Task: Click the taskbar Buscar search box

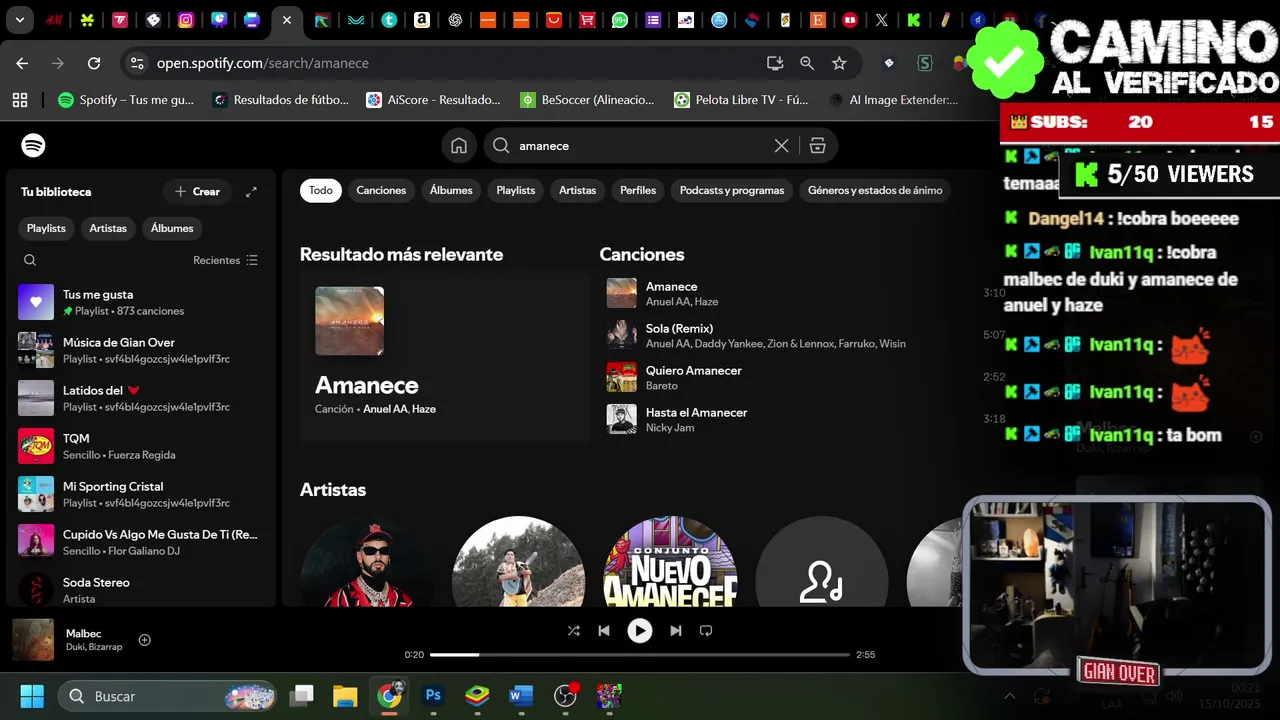Action: pos(168,696)
